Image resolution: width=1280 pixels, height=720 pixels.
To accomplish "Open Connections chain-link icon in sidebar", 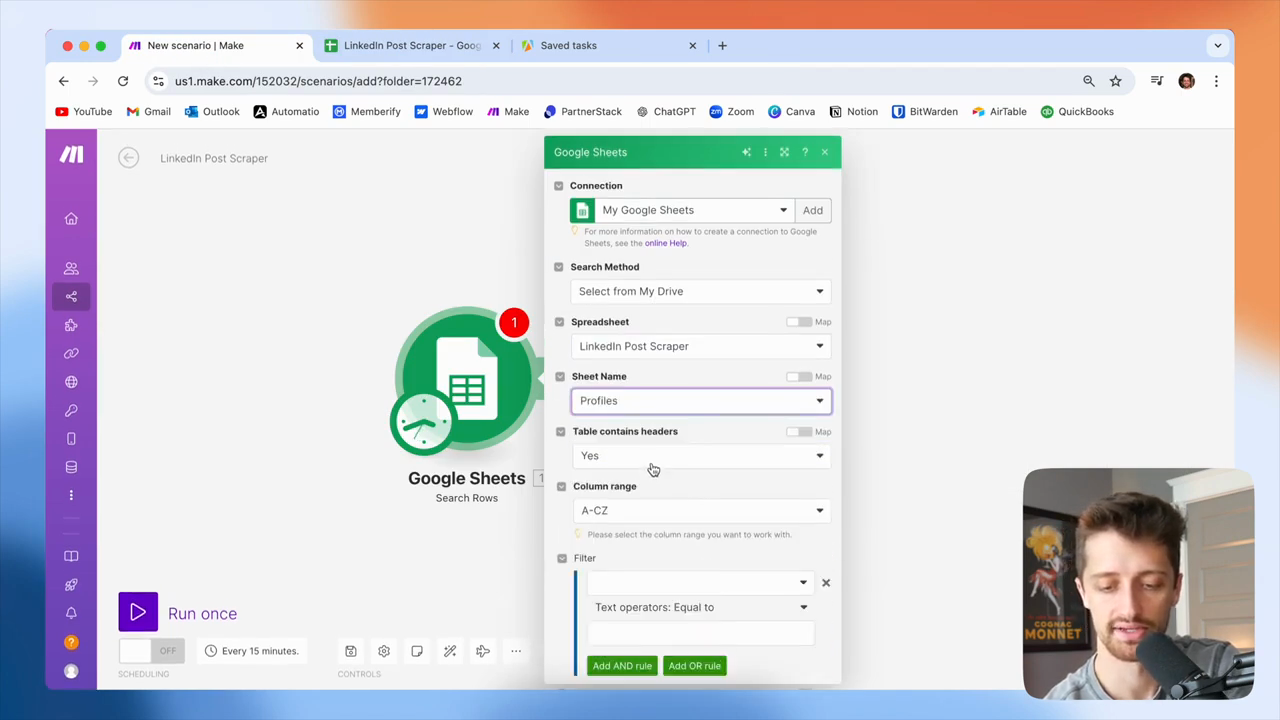I will tap(71, 353).
